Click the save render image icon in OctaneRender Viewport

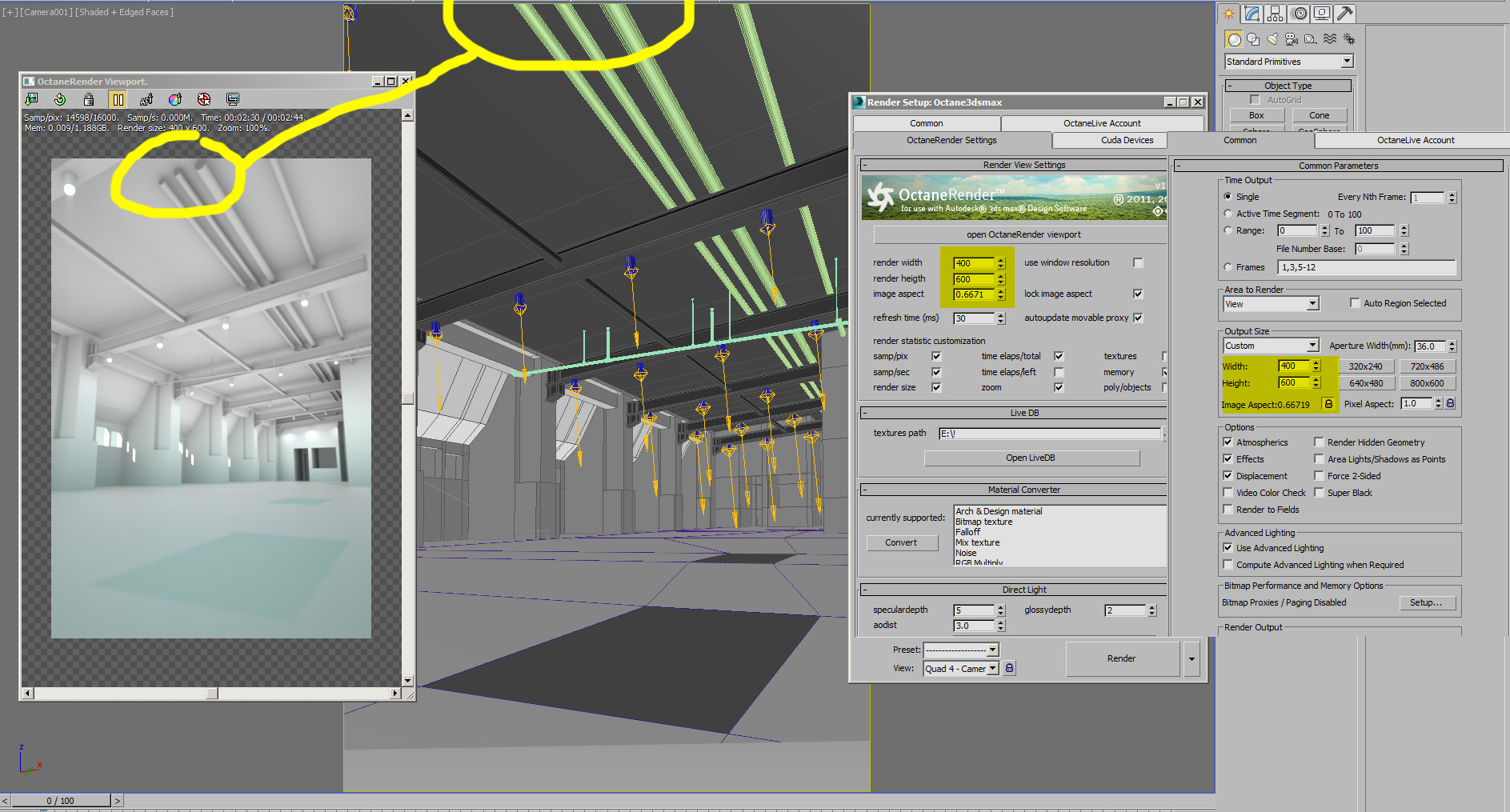(x=31, y=99)
